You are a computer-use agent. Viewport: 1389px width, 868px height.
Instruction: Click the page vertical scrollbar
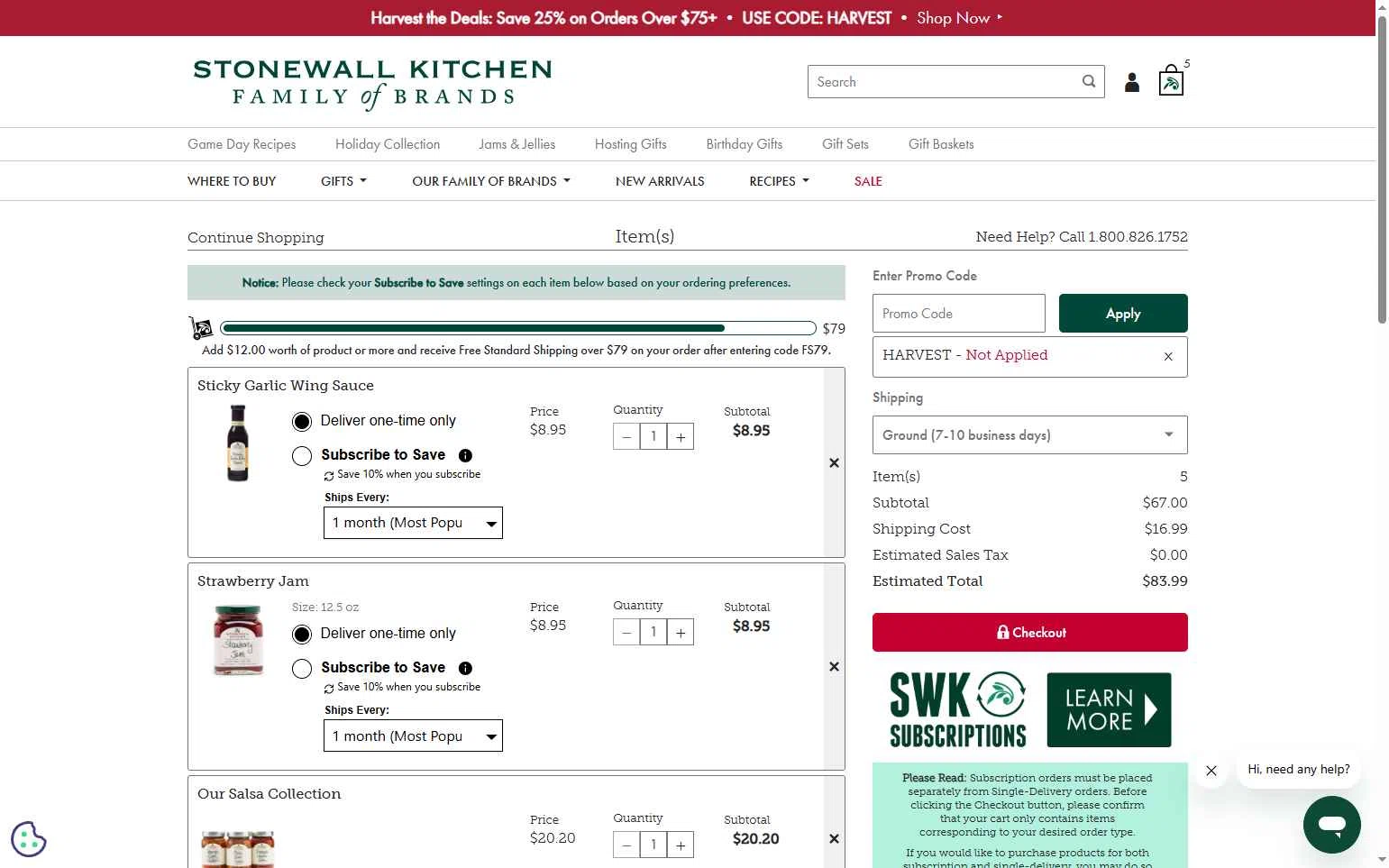tap(1382, 171)
